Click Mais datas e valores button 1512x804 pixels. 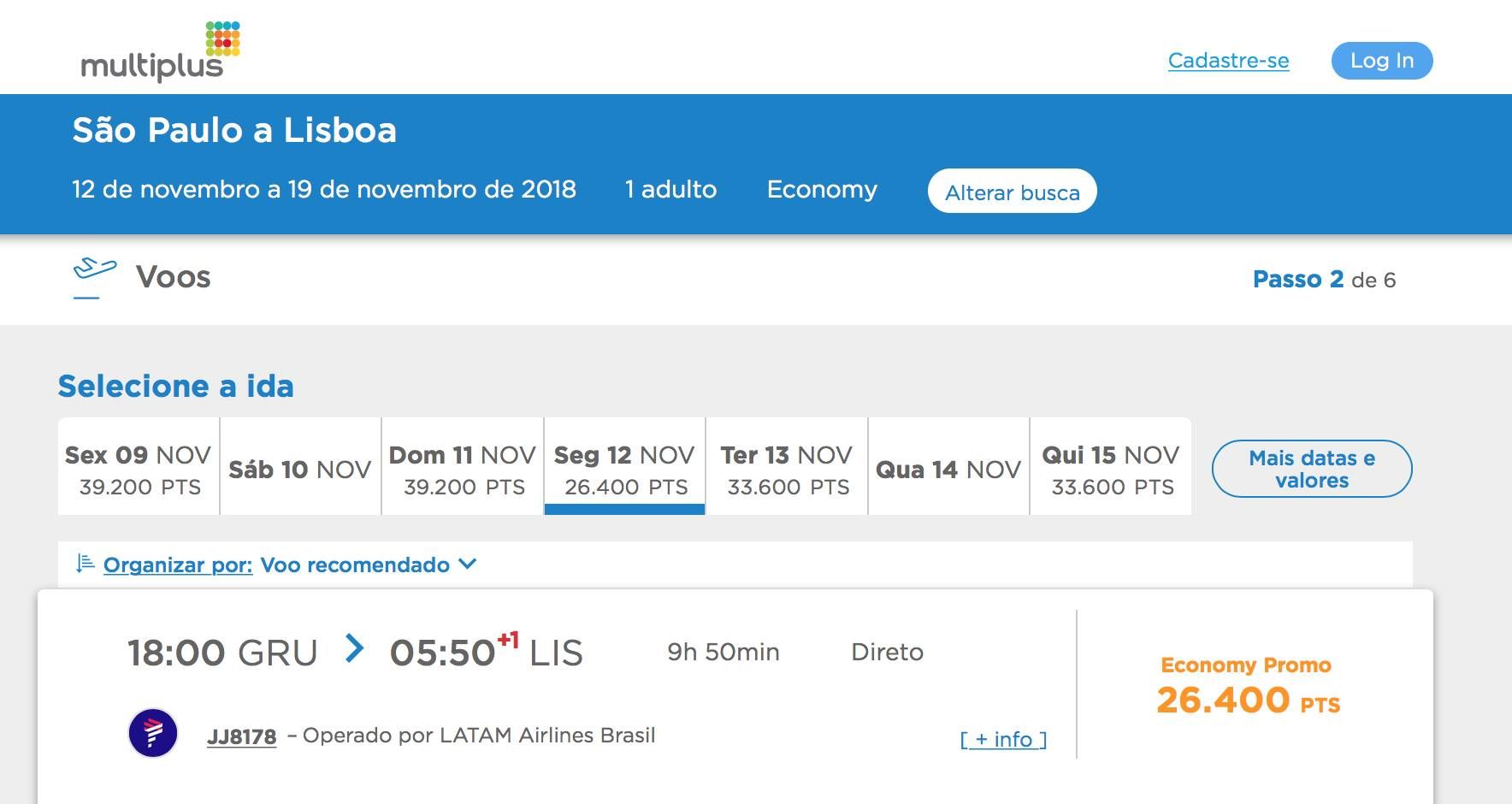[1312, 469]
